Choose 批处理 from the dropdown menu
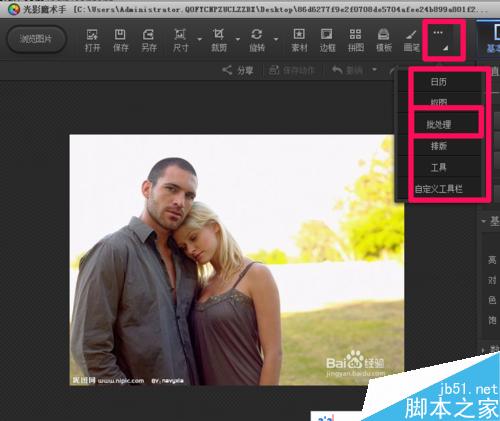Viewport: 500px width, 421px height. pos(439,125)
